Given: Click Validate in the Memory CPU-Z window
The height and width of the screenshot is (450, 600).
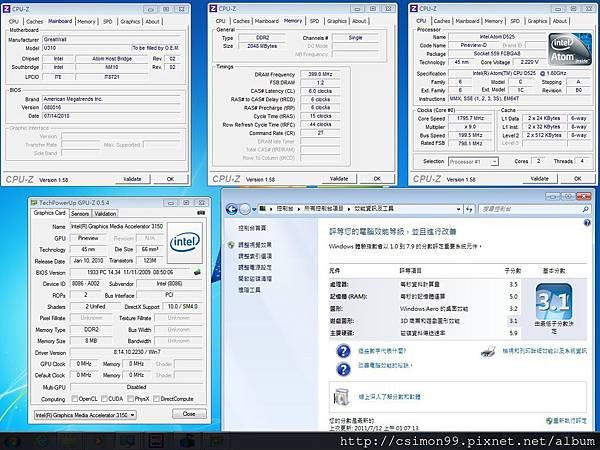Looking at the screenshot, I should (x=339, y=179).
